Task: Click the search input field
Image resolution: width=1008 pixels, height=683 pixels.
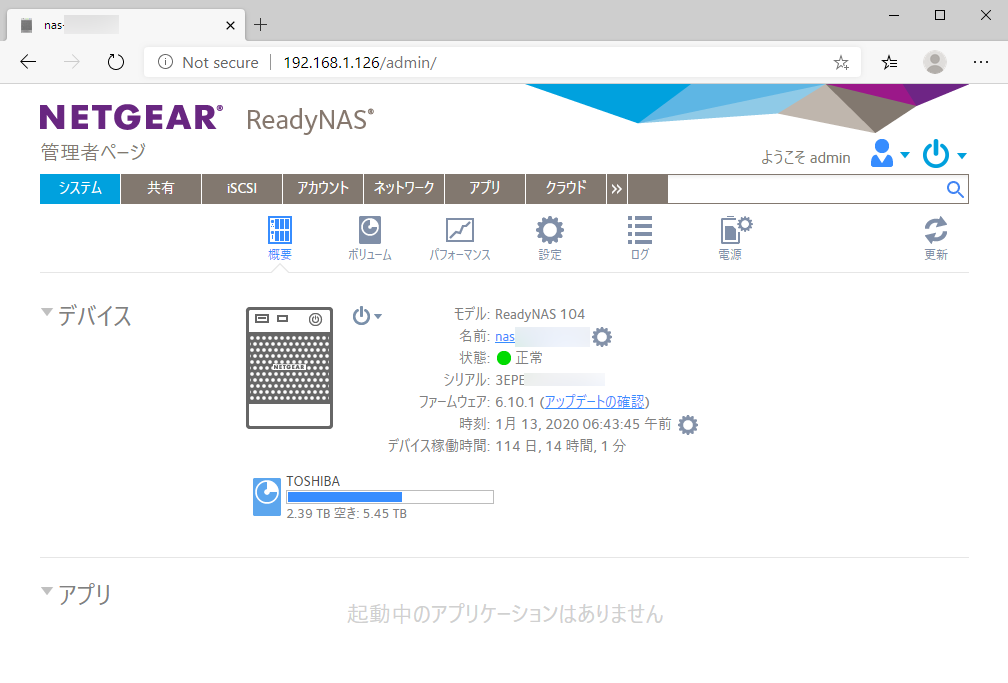Action: tap(806, 189)
